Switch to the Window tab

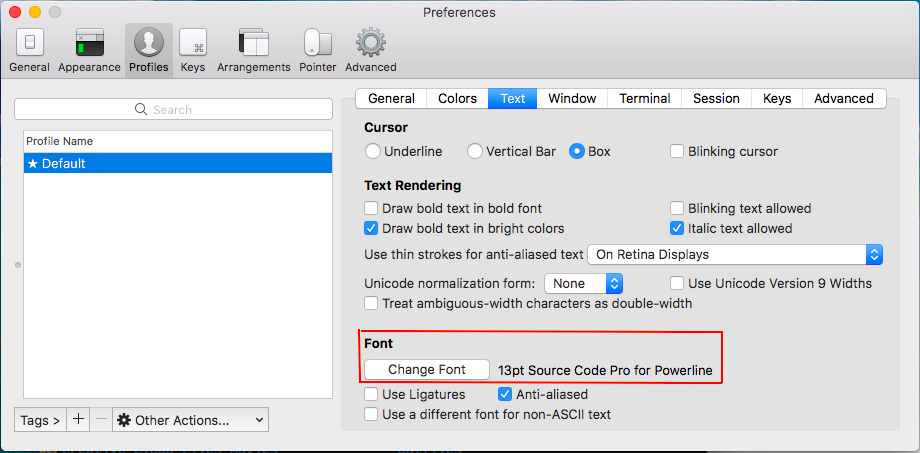(572, 99)
